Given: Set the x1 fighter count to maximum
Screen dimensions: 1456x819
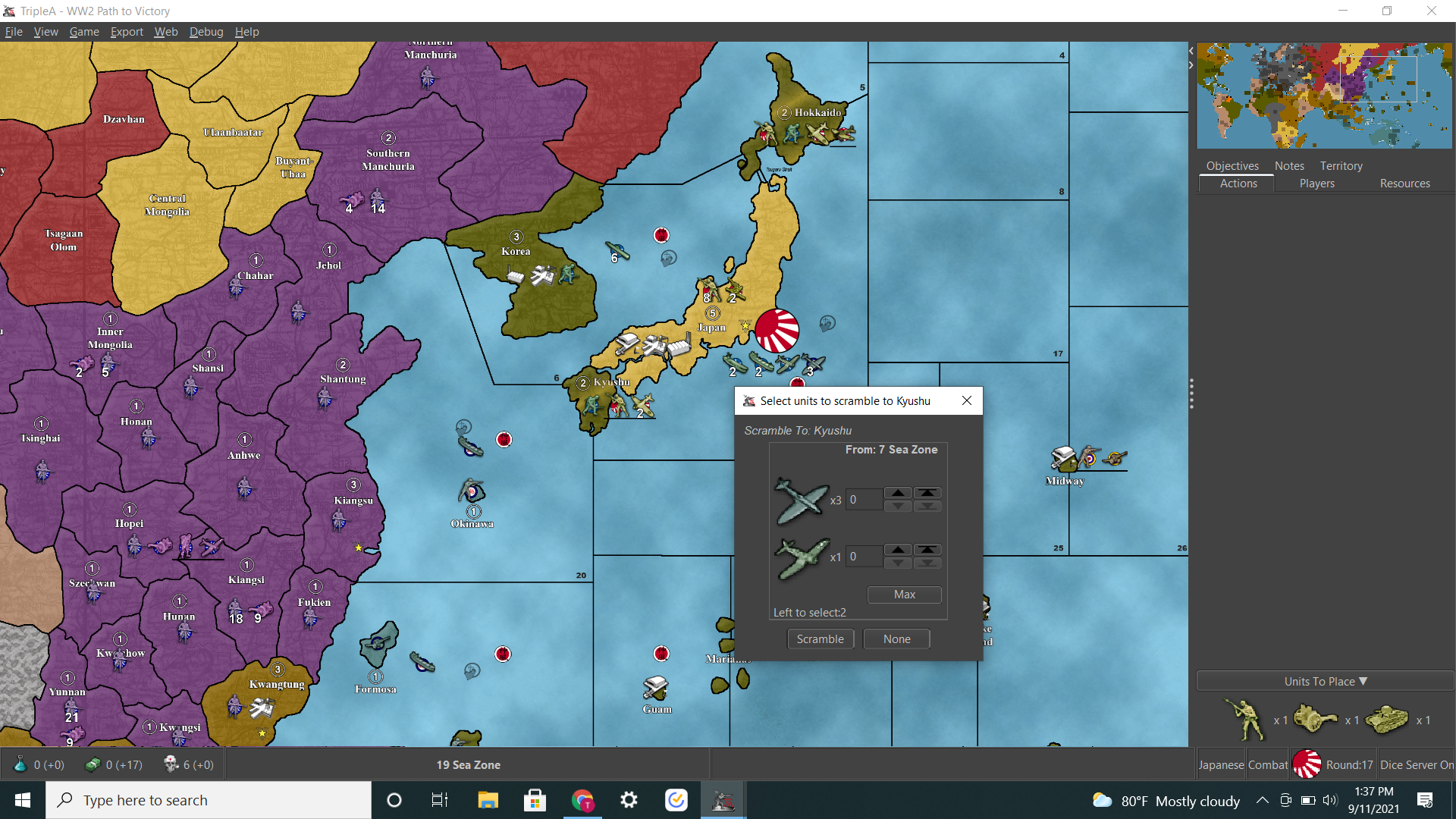Looking at the screenshot, I should 927,550.
